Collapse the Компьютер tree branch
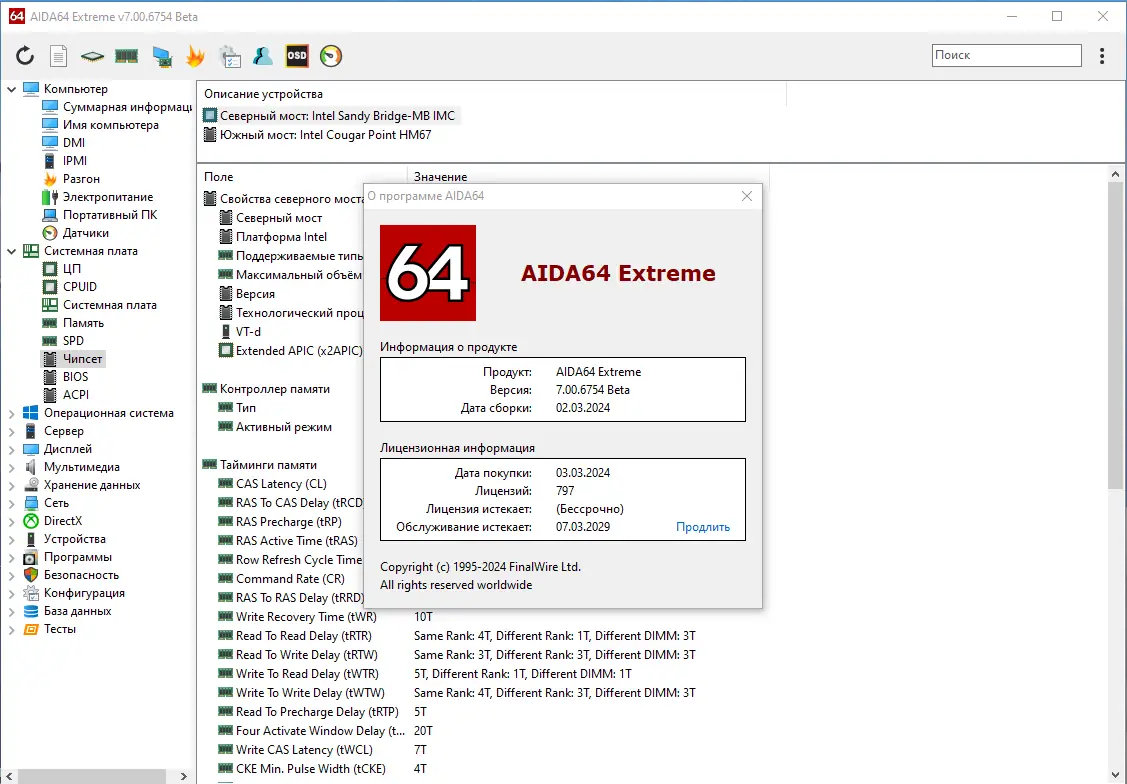Viewport: 1127px width, 784px height. (x=10, y=88)
